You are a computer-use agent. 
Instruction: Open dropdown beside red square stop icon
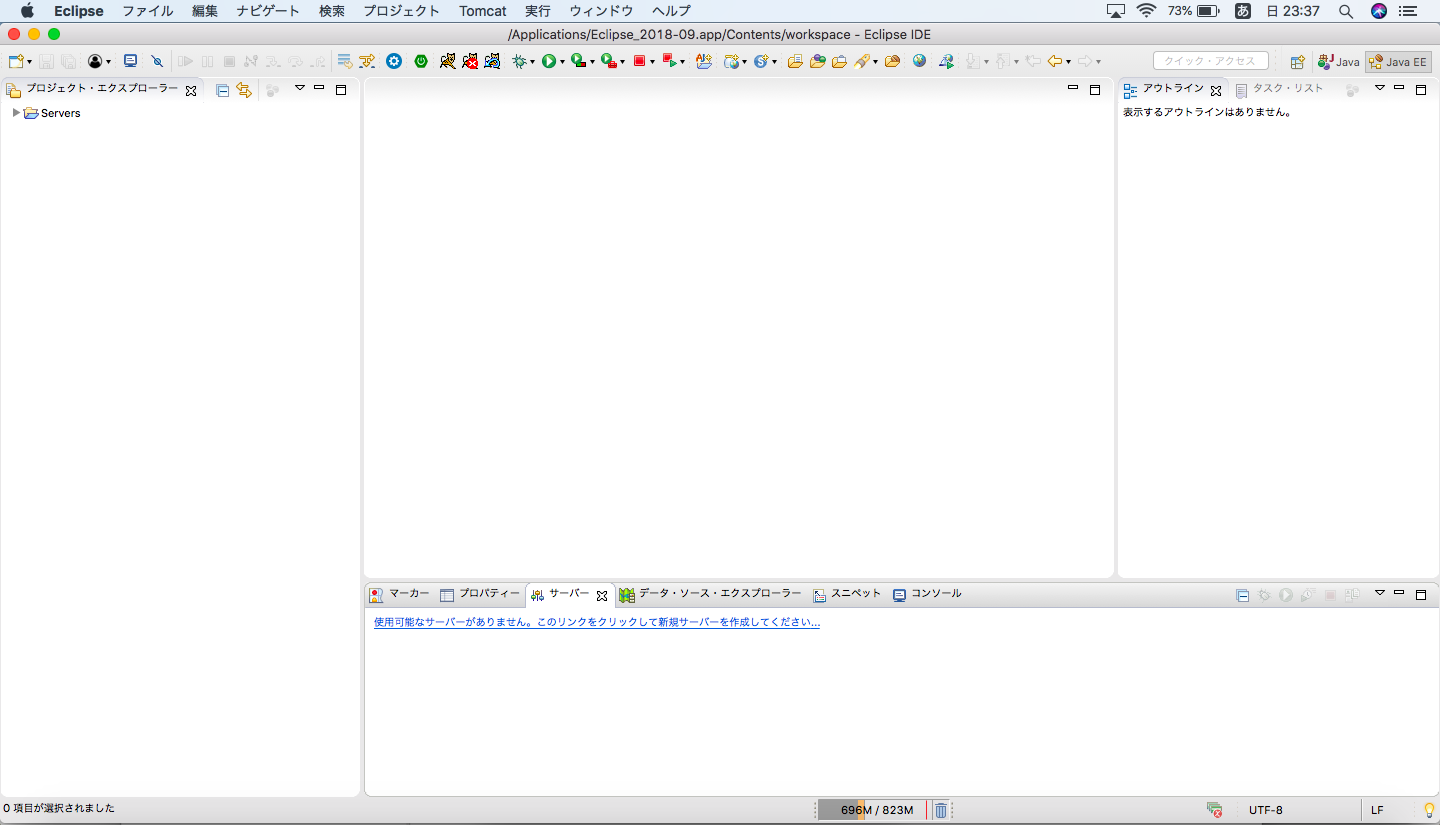pos(653,62)
